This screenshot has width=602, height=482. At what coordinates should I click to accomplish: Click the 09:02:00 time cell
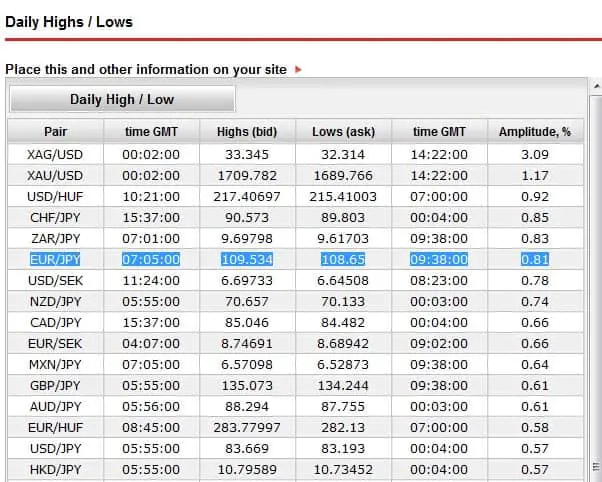[439, 343]
